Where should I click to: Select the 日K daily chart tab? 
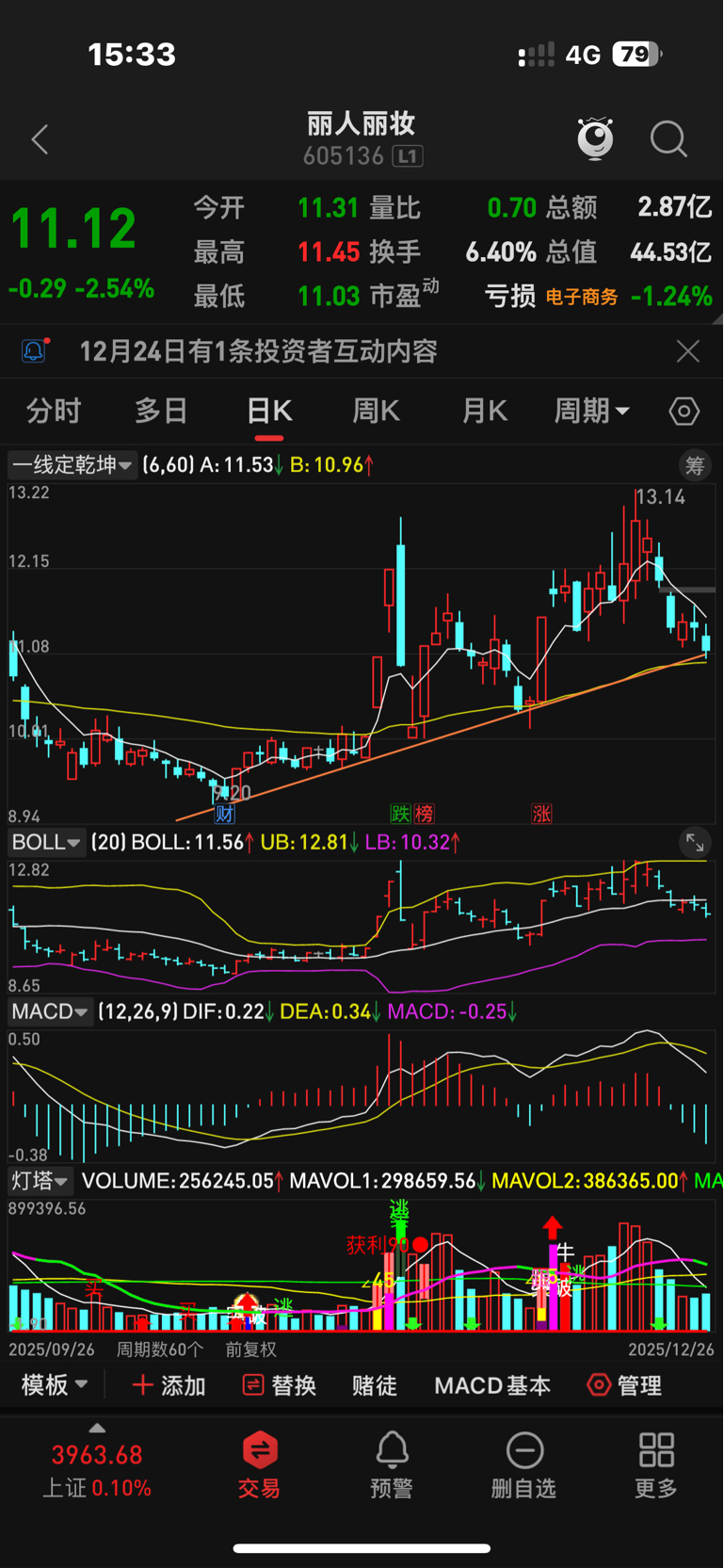click(x=269, y=412)
